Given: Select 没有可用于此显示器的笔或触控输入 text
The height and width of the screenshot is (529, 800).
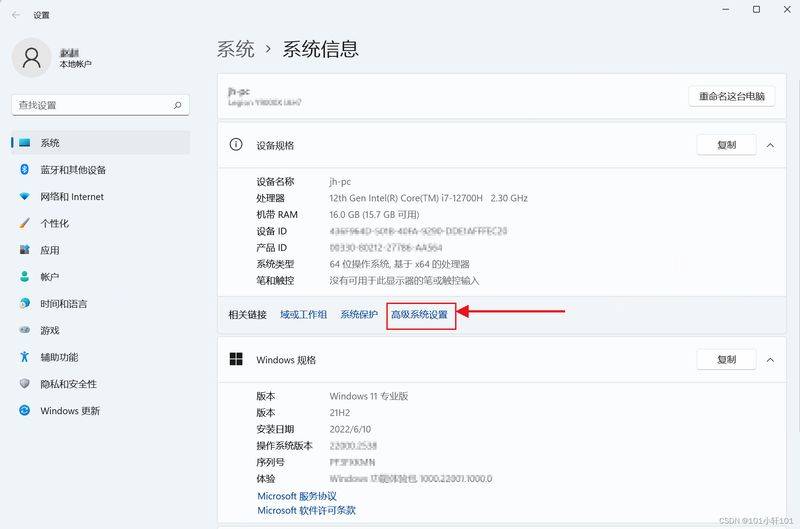Looking at the screenshot, I should click(x=404, y=281).
